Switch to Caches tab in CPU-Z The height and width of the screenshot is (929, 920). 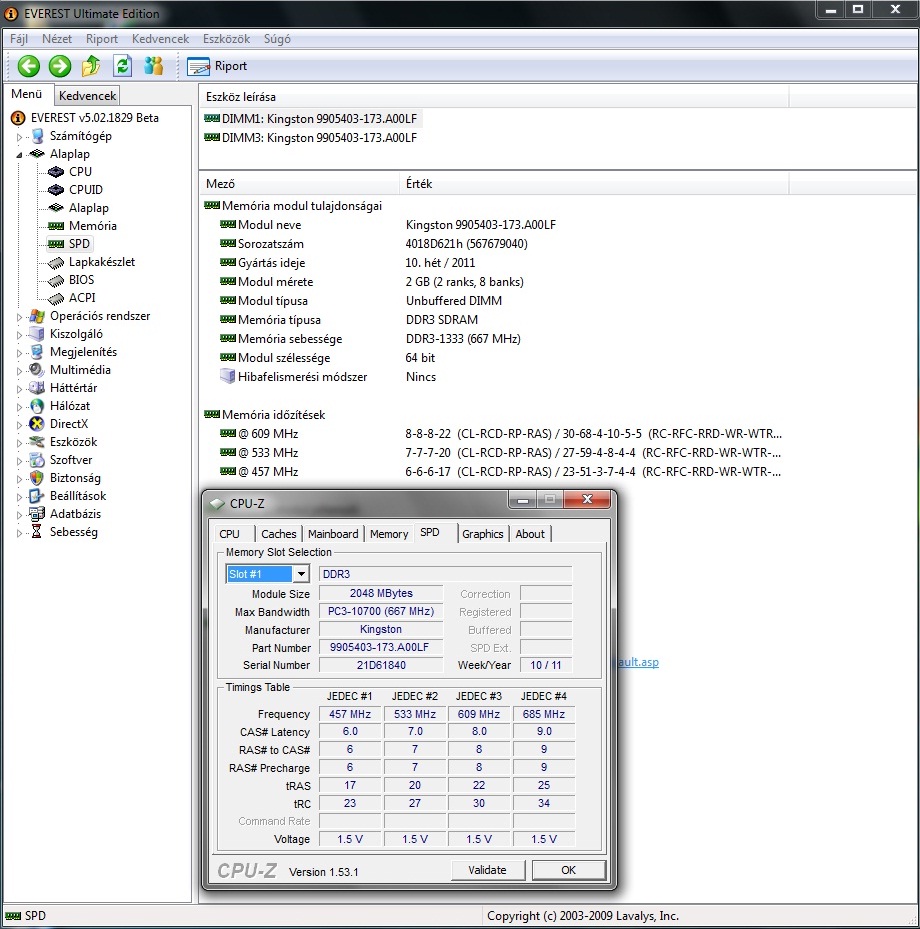point(278,534)
